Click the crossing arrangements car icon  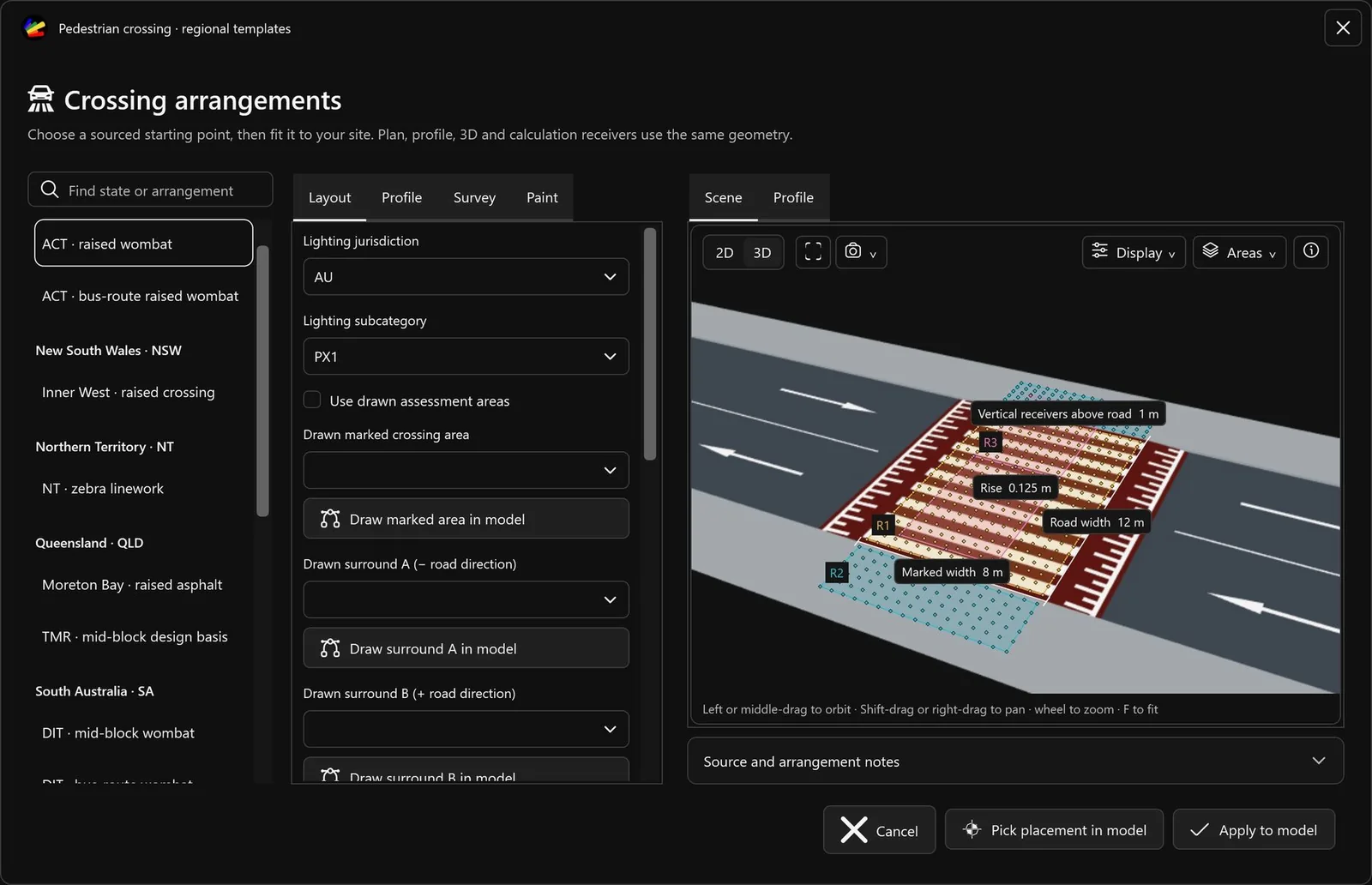click(x=40, y=99)
